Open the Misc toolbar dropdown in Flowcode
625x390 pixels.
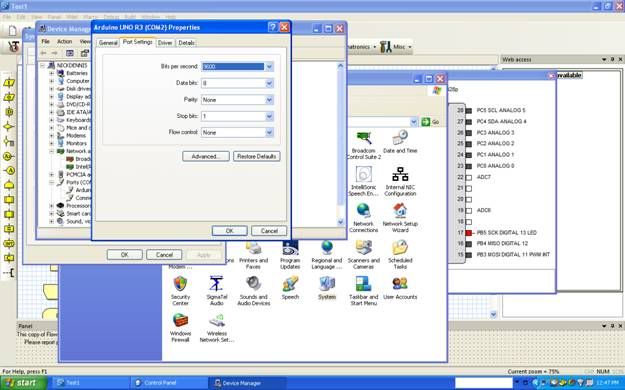[x=410, y=47]
